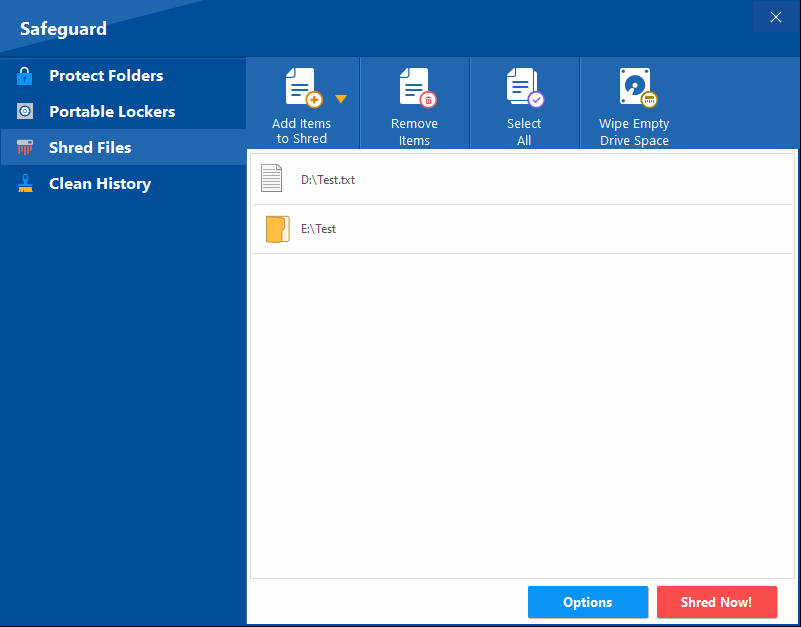Open the Protect Folders section
The width and height of the screenshot is (801, 627).
tap(124, 76)
